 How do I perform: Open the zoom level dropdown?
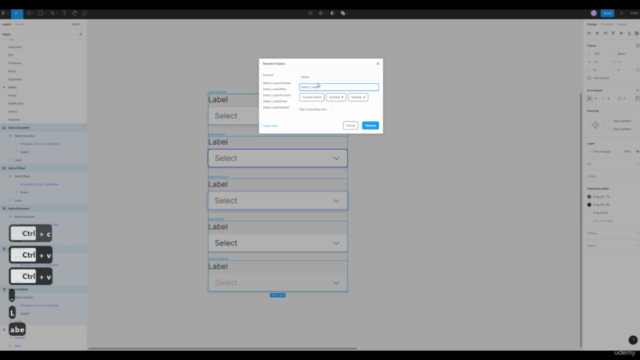634,13
